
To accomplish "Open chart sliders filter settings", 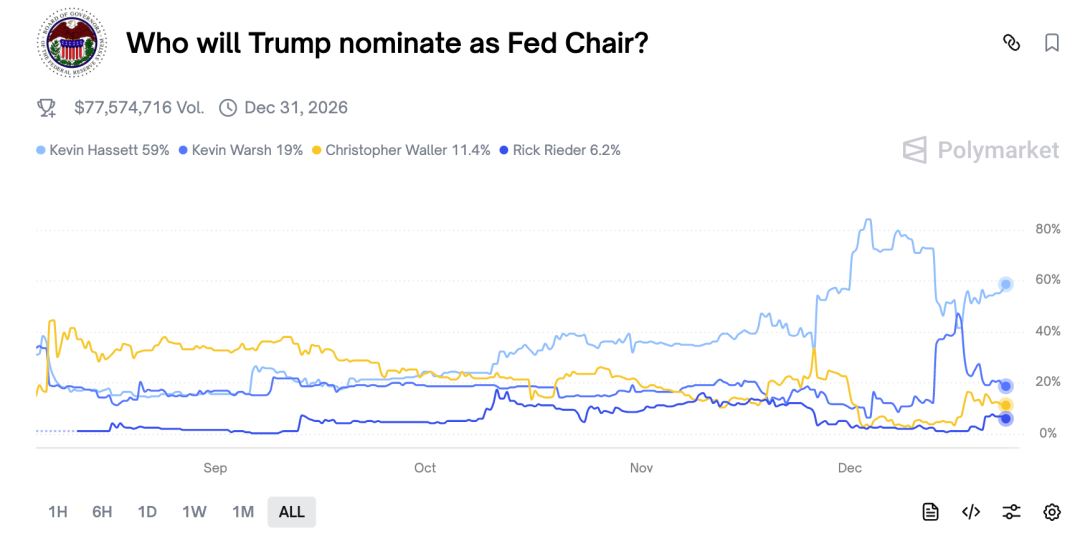I will click(x=1011, y=512).
